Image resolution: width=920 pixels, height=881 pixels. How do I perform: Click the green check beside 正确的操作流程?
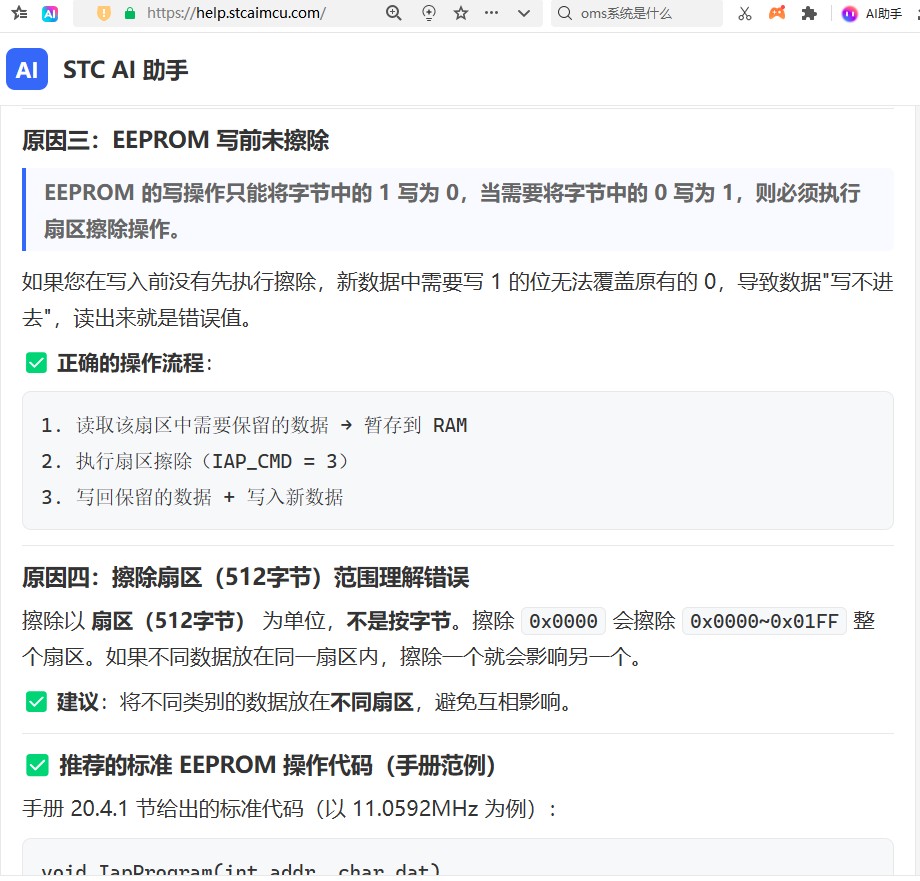36,363
